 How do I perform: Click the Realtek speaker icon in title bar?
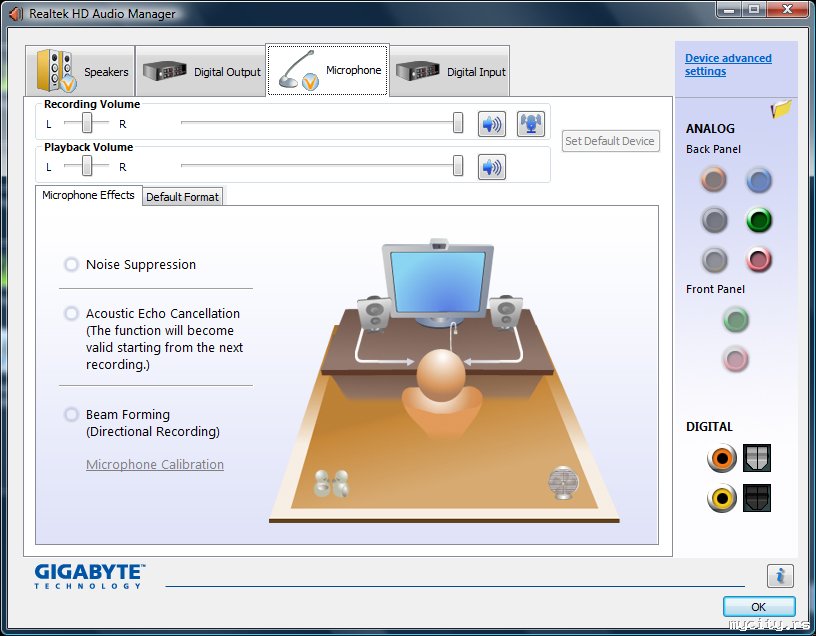click(16, 14)
